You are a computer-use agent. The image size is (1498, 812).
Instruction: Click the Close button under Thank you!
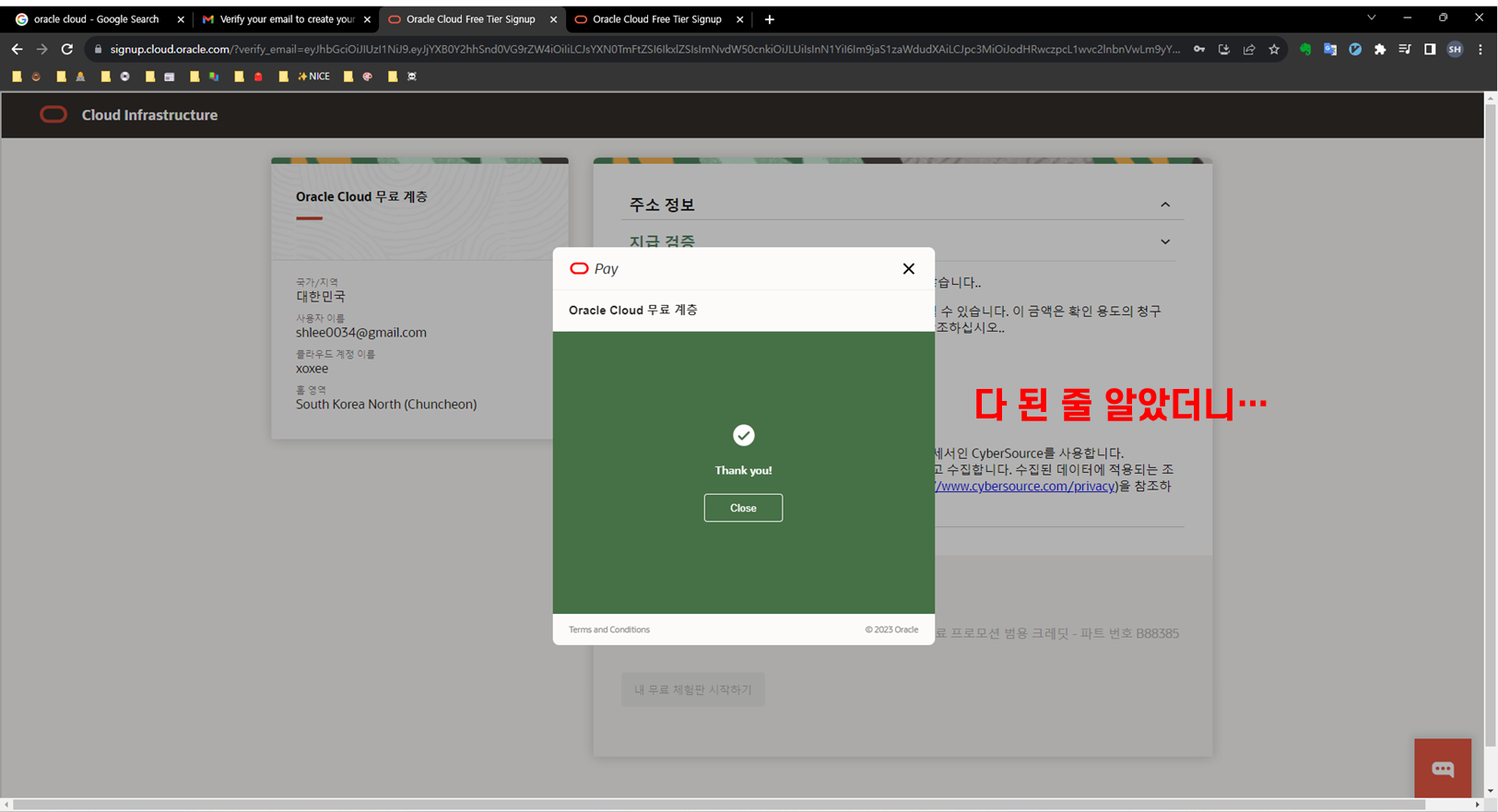743,508
